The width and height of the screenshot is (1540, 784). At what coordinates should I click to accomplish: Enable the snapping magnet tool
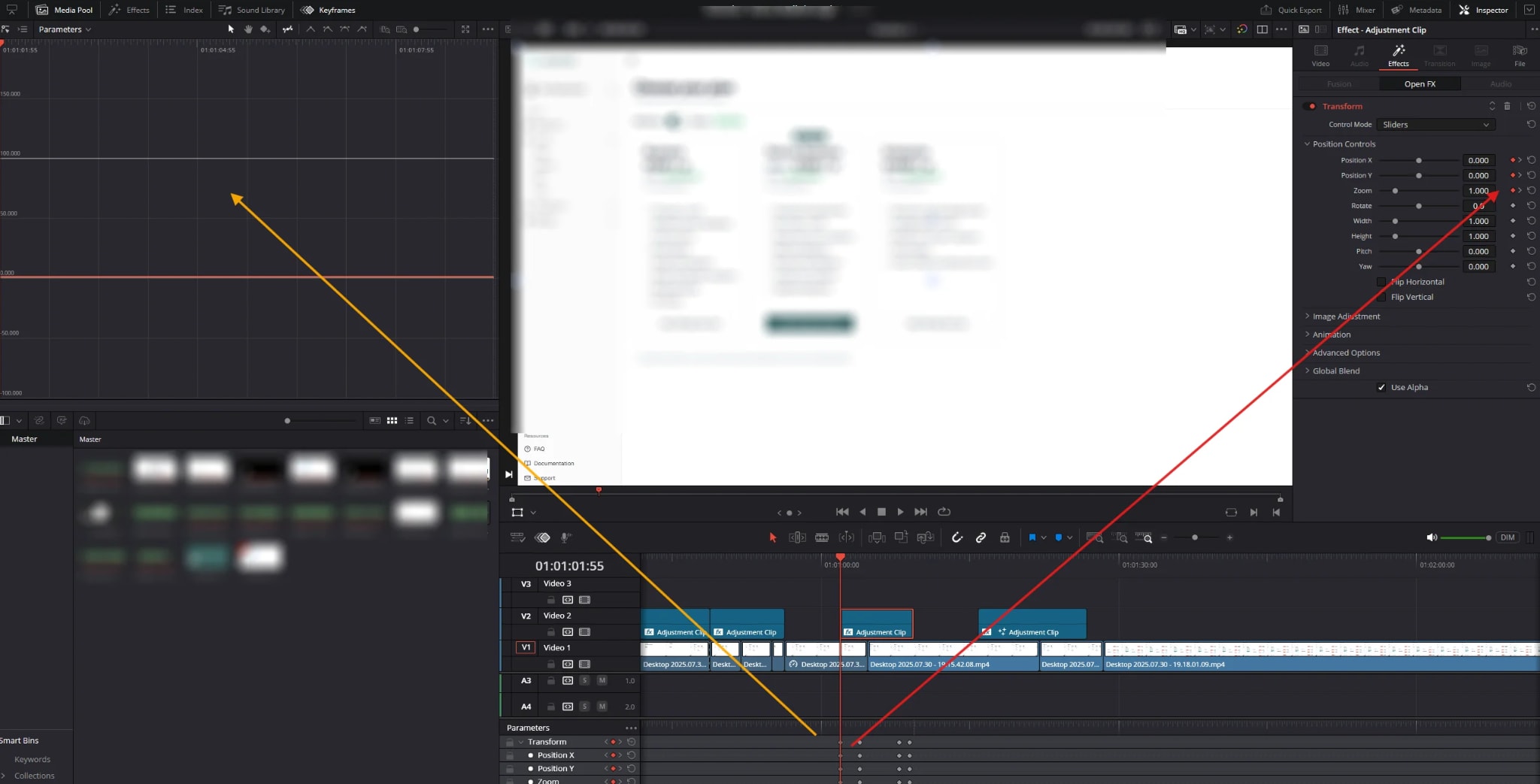[x=957, y=537]
